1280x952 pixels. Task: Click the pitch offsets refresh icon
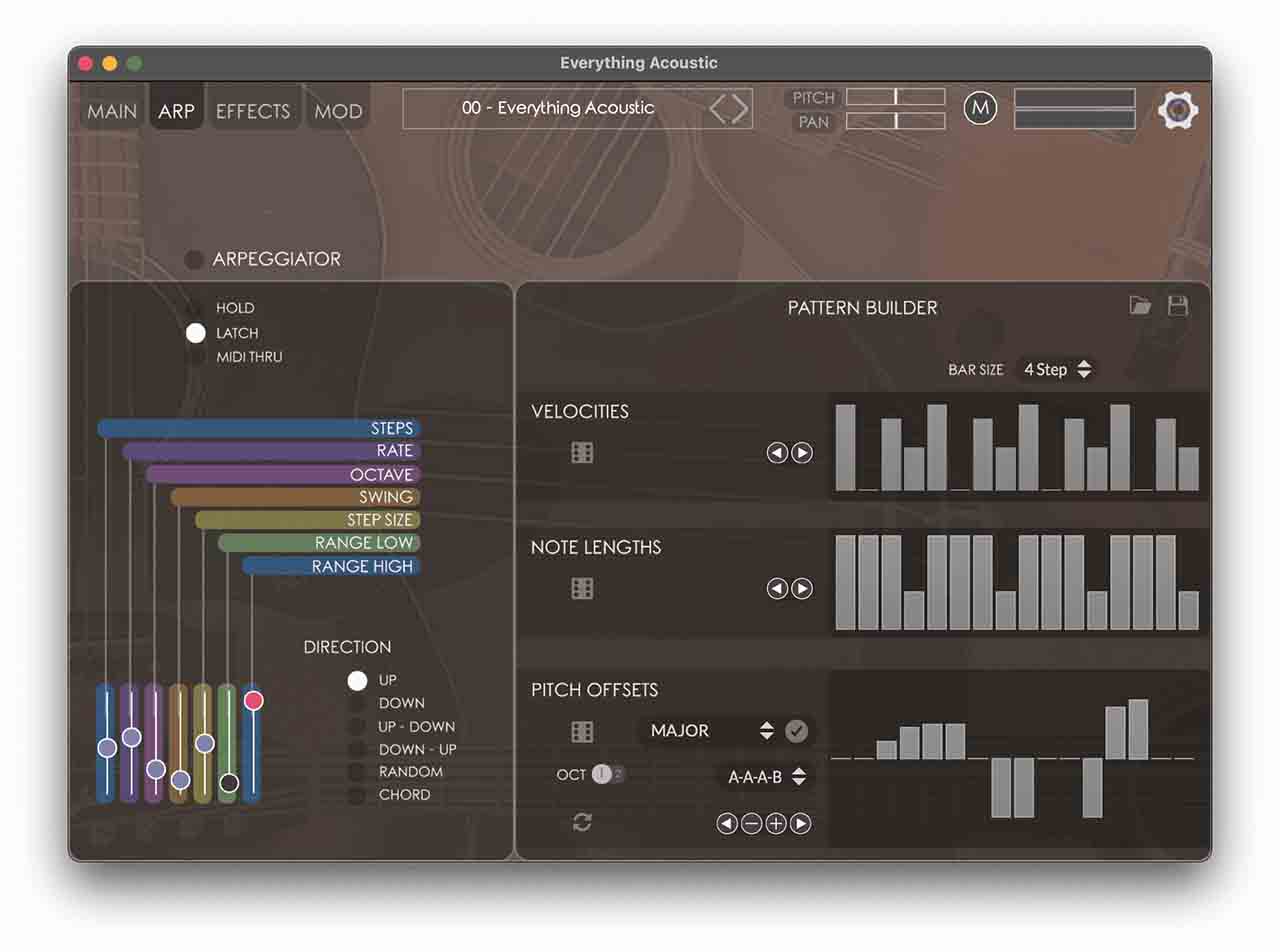582,822
